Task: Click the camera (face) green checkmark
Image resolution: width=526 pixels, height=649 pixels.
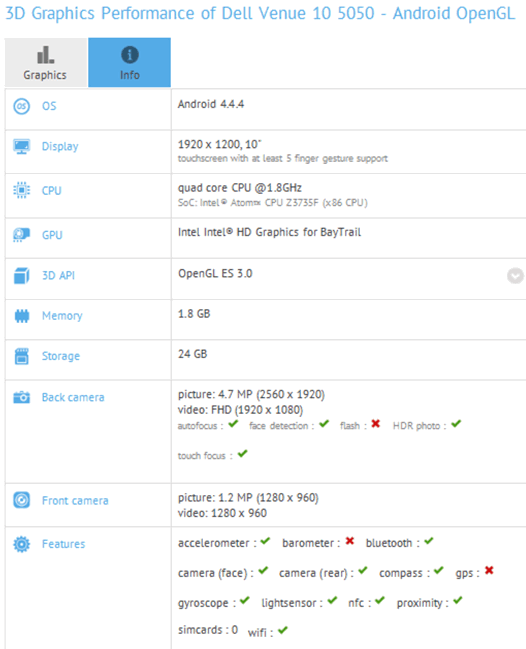Action: point(263,571)
